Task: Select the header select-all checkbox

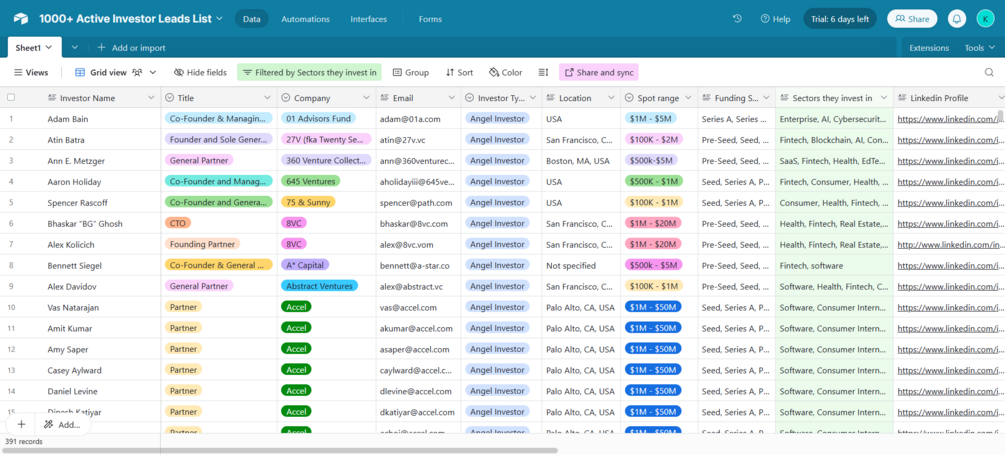Action: click(11, 98)
